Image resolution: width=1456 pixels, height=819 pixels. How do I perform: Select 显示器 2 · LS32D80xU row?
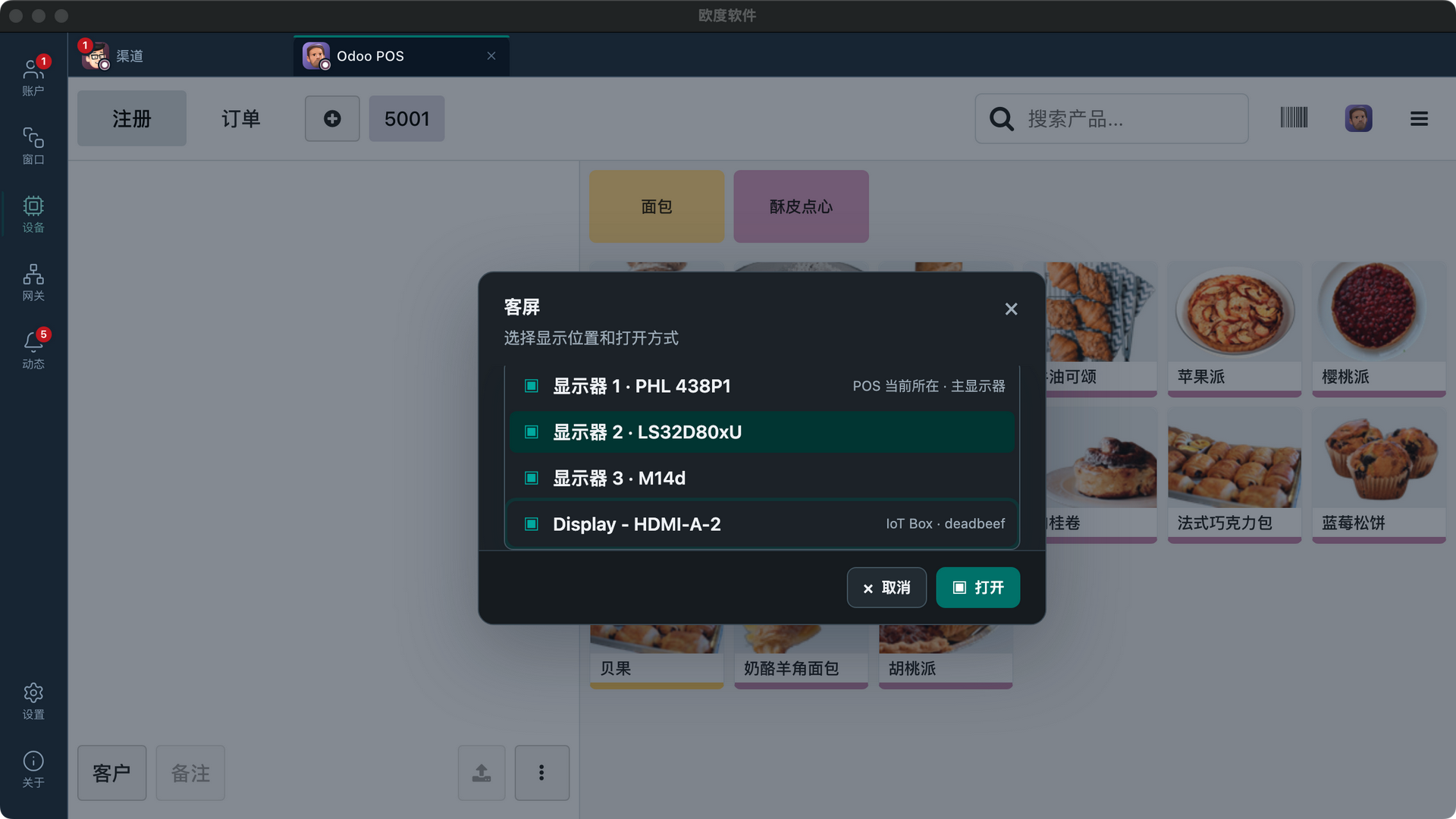point(762,432)
